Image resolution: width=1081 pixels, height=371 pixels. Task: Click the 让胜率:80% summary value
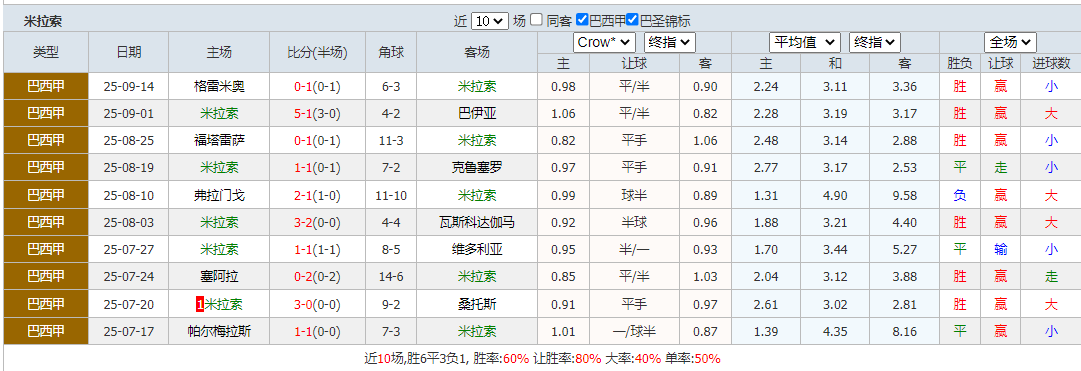pyautogui.click(x=567, y=359)
